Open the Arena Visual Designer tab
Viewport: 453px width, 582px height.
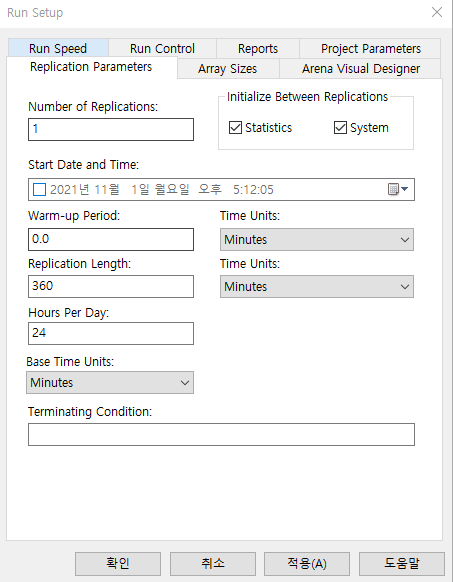[x=361, y=69]
